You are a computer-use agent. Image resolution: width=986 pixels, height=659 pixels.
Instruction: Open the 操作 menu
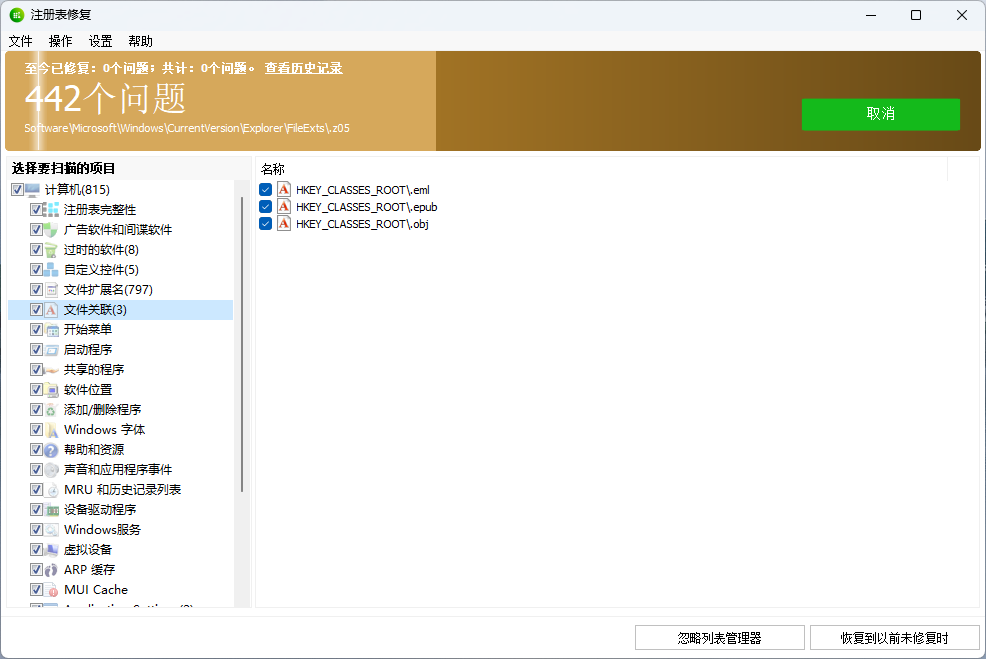[60, 42]
